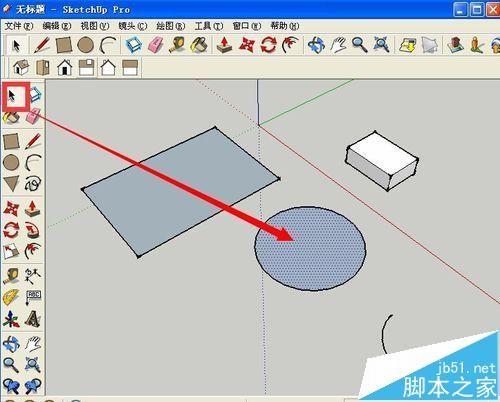
Task: Choose the Rectangle tool in the horizontal toolbar
Action: (64, 45)
